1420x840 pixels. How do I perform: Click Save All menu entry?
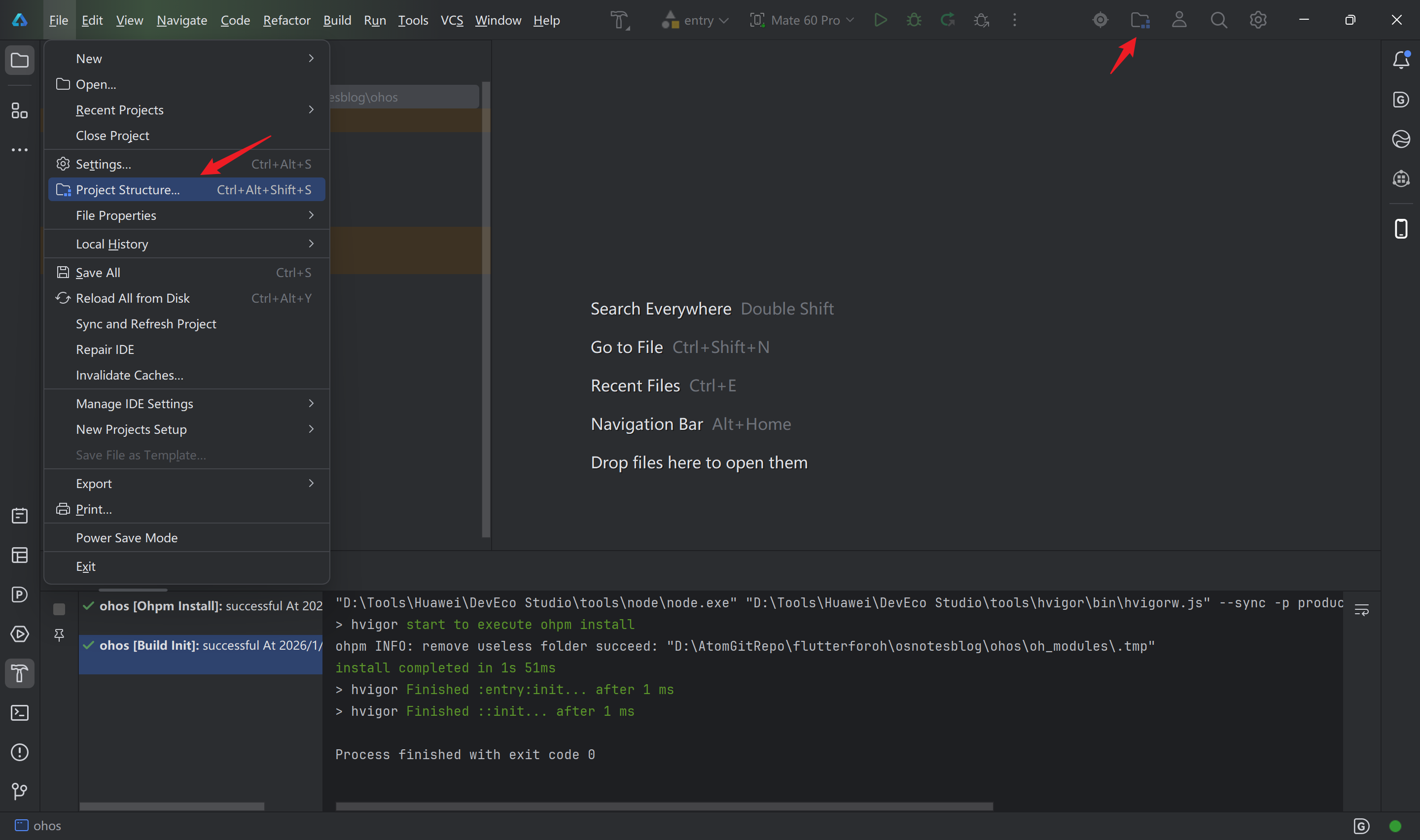click(x=187, y=272)
